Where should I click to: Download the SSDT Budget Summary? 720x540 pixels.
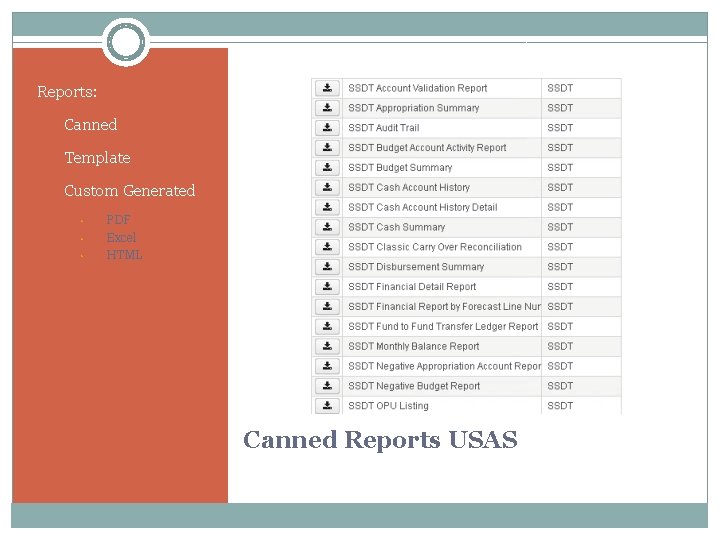(327, 168)
